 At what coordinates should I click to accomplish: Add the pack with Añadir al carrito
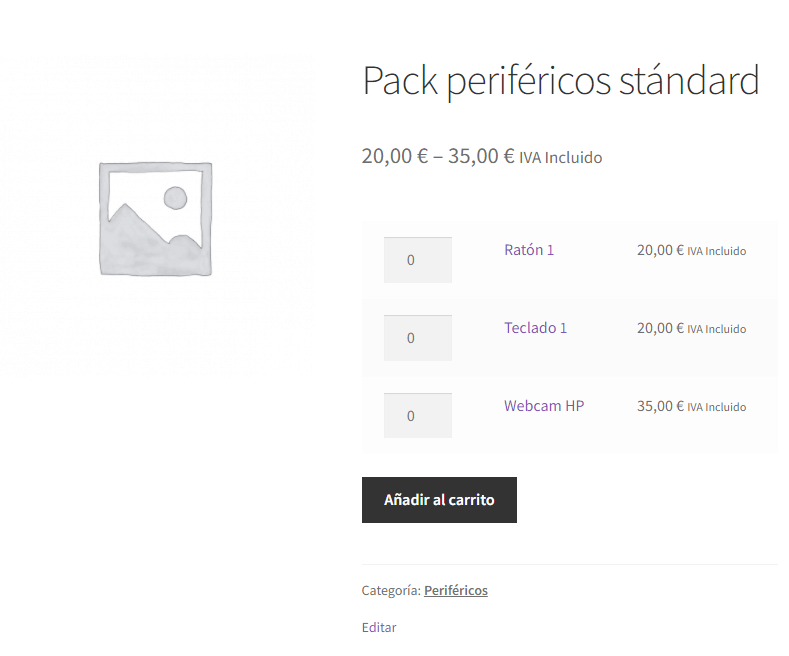(439, 500)
